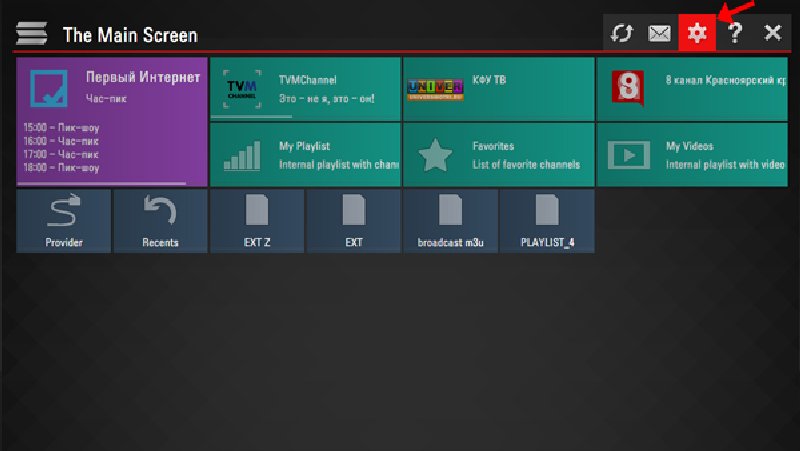This screenshot has height=451, width=800.
Task: Click the 15:00 Пик-шоу schedule entry
Action: tap(60, 128)
